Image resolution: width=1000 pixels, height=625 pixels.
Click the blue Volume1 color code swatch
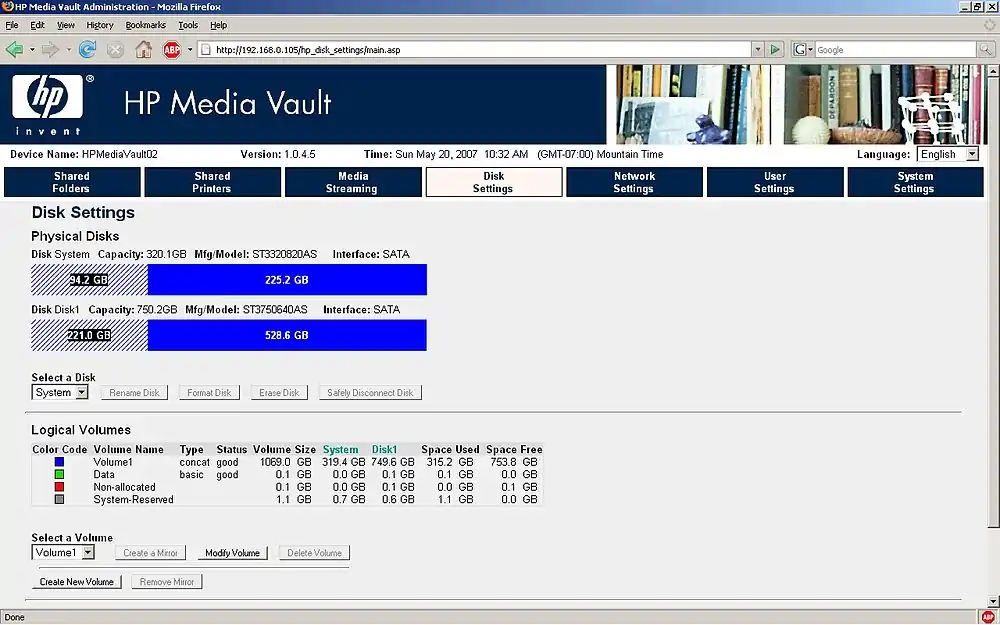click(x=60, y=463)
